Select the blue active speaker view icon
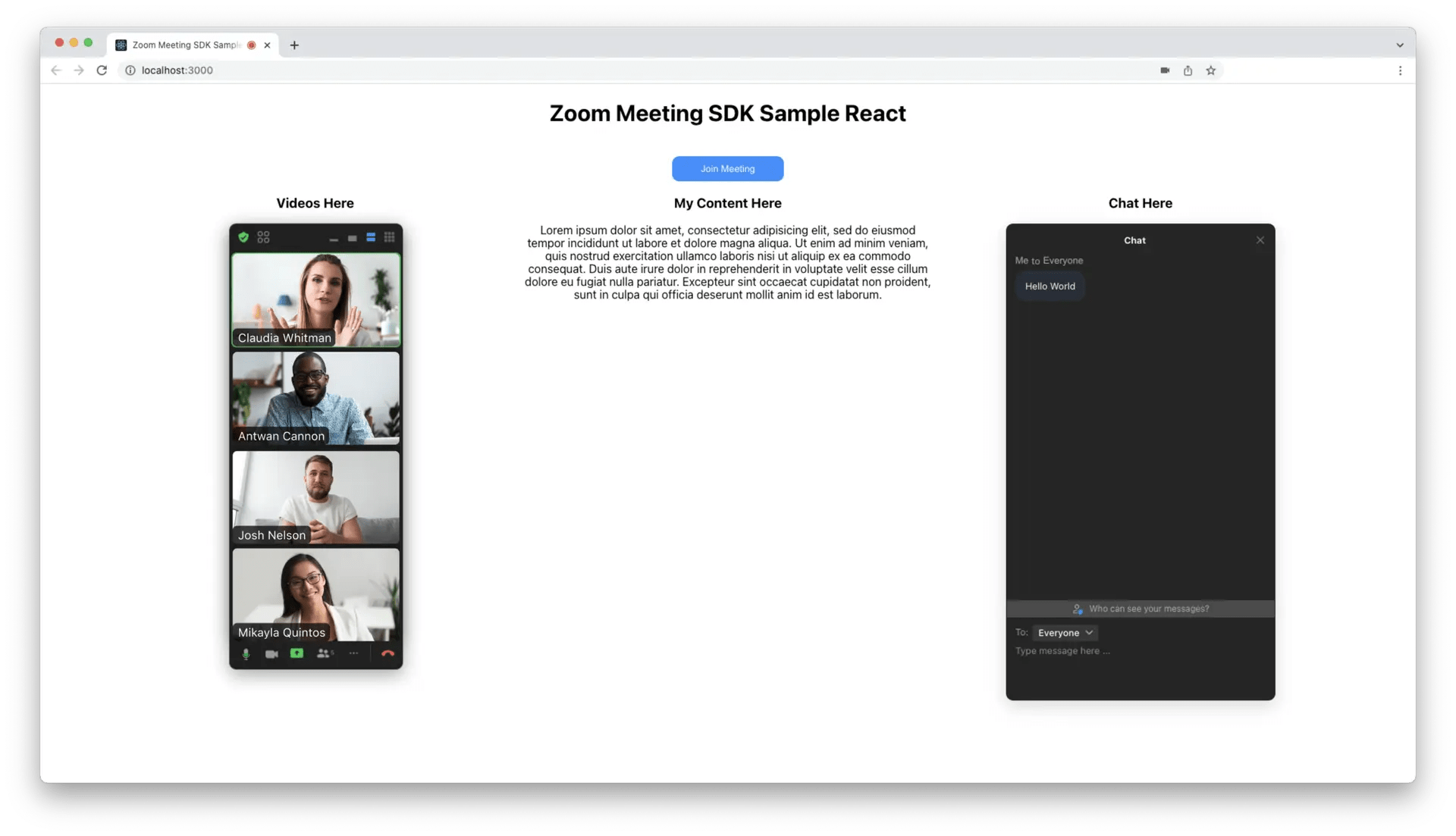1456x836 pixels. pos(371,236)
